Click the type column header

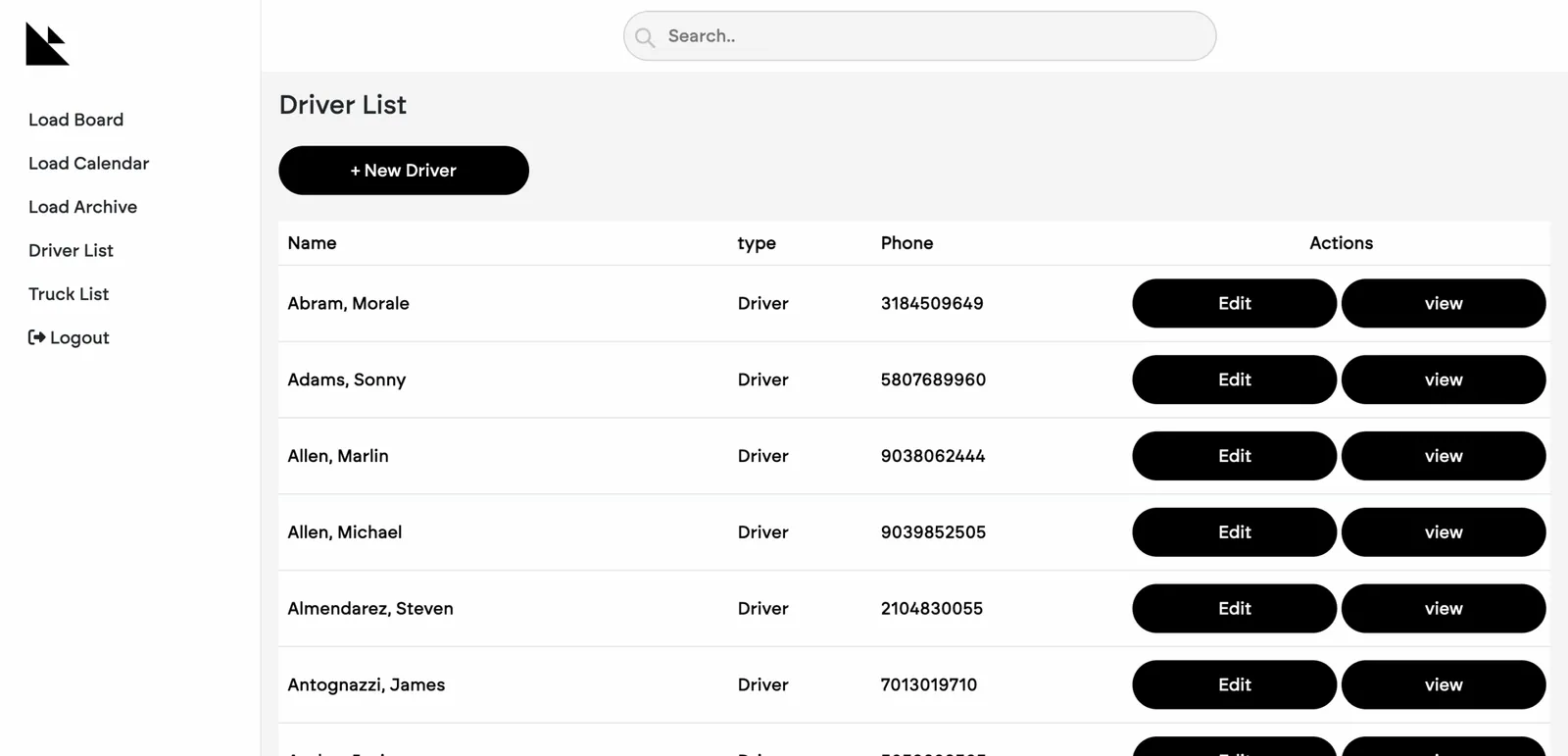coord(757,243)
